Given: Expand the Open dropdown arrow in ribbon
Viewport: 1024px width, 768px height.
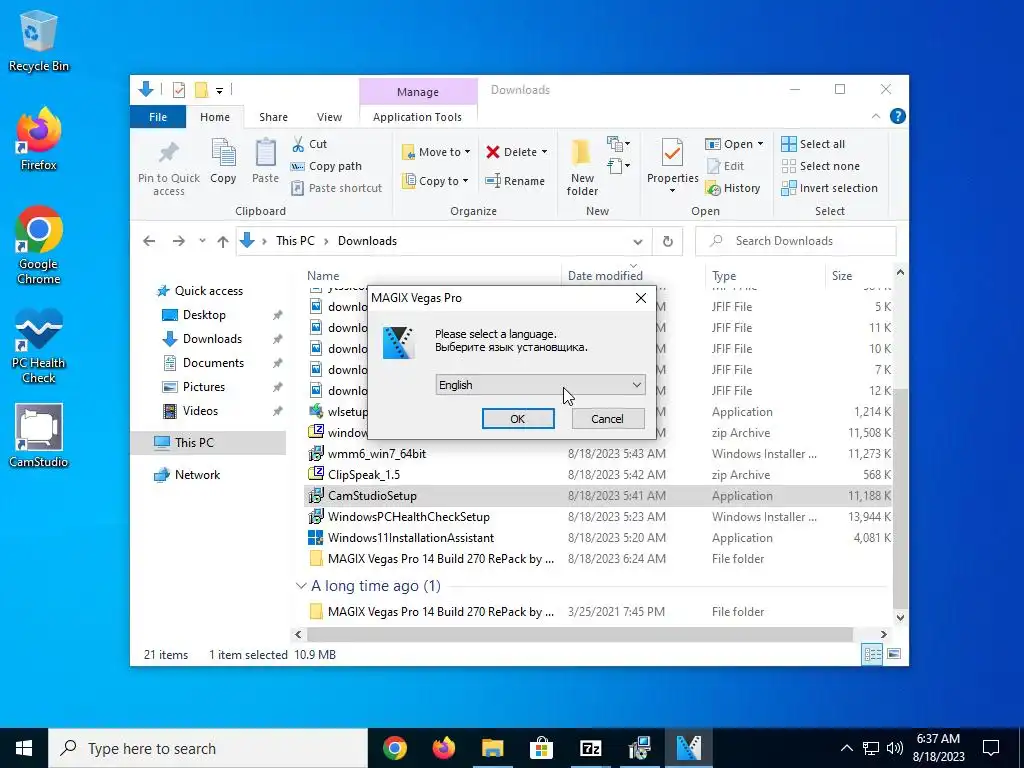Looking at the screenshot, I should click(x=760, y=144).
